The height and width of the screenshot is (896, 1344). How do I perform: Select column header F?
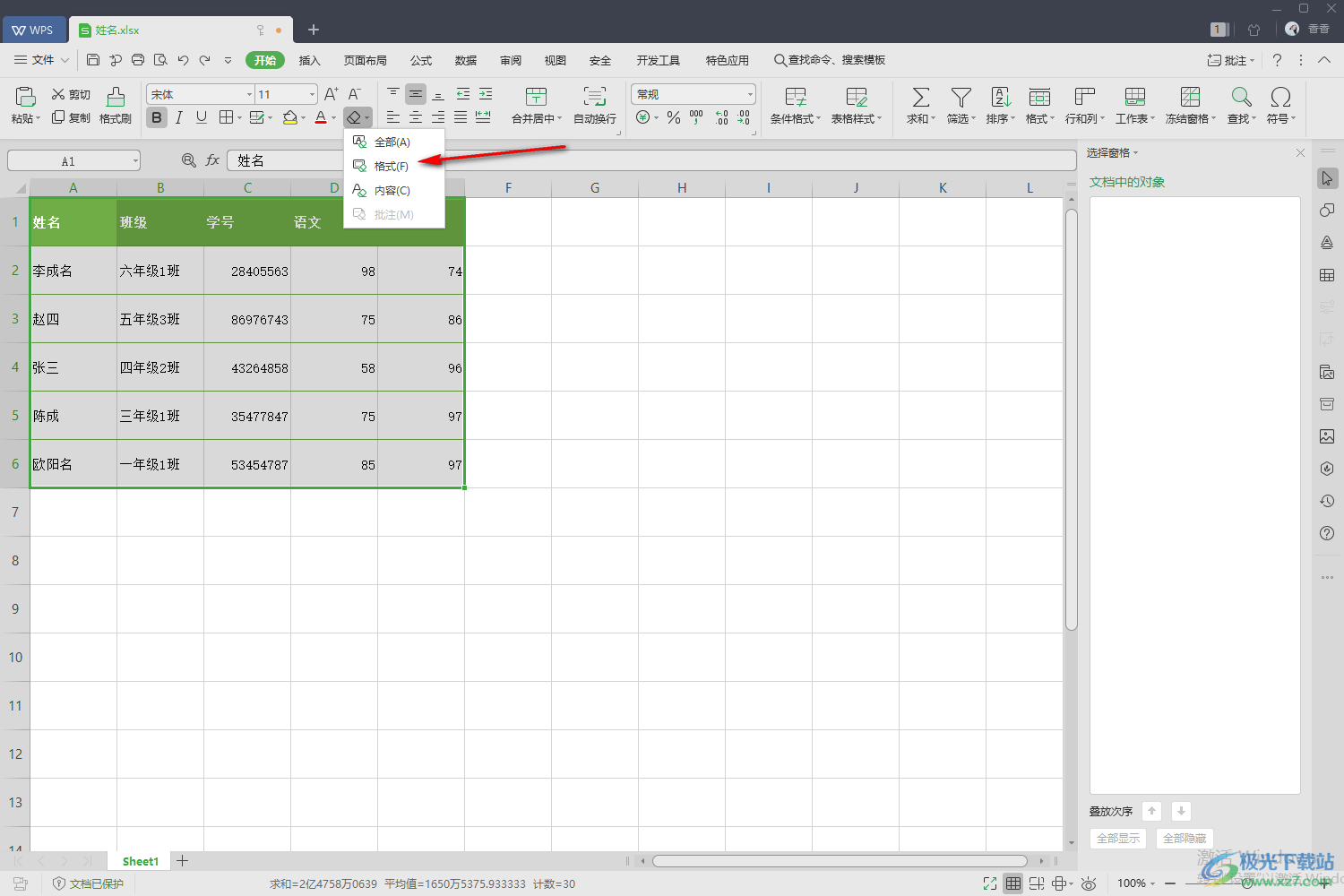pos(508,188)
